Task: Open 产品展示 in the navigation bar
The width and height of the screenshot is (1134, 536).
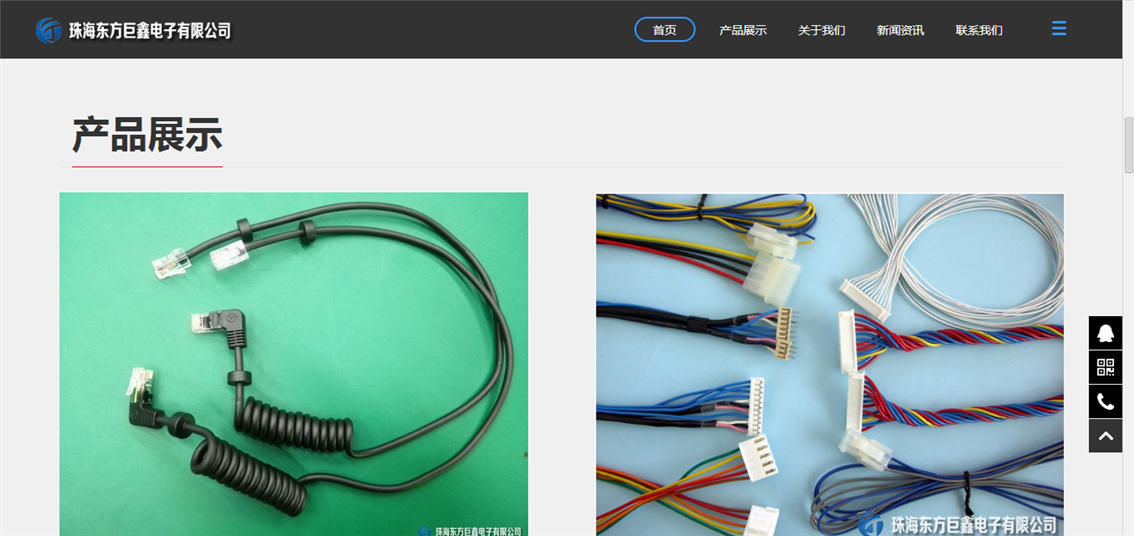Action: (742, 30)
